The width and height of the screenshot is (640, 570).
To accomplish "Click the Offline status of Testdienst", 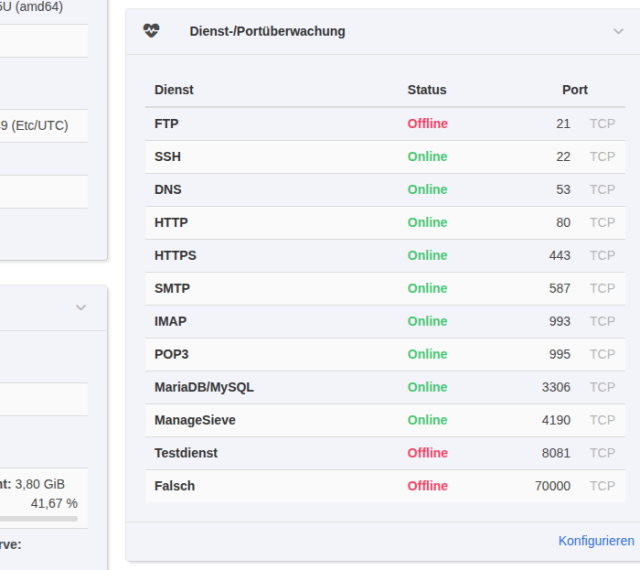I will (x=427, y=453).
